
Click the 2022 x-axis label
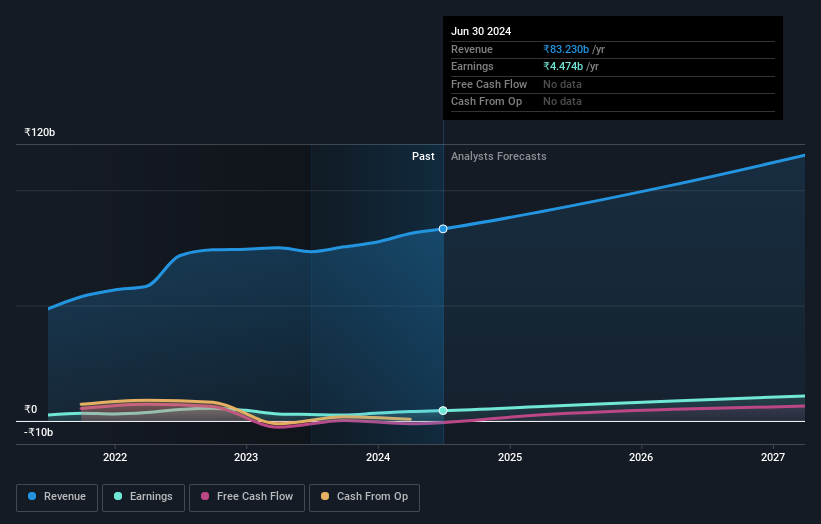pos(115,457)
